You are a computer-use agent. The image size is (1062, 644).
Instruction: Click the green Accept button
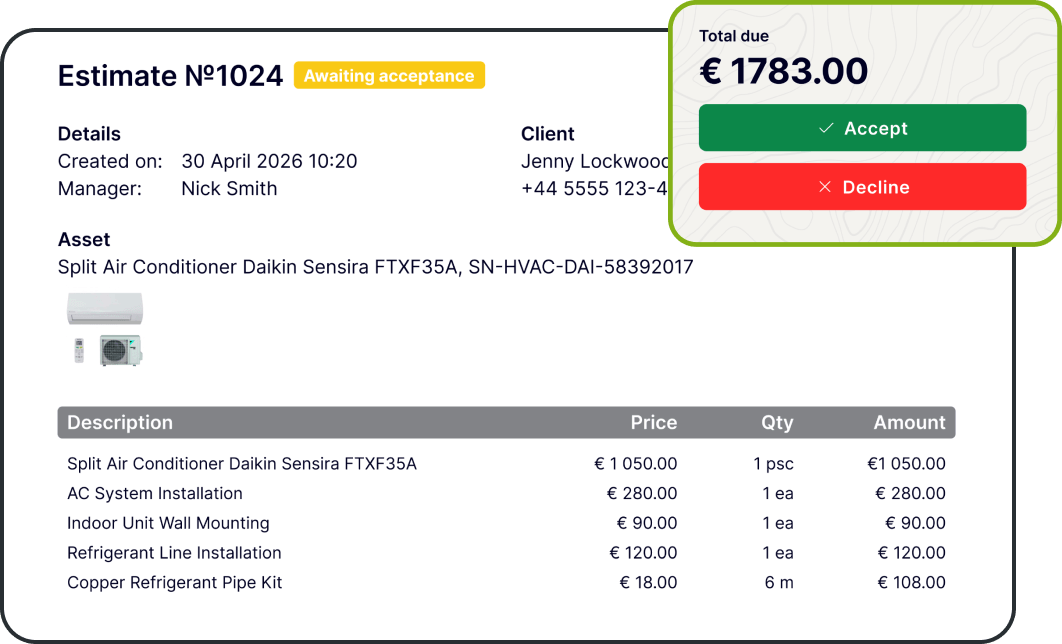[862, 128]
